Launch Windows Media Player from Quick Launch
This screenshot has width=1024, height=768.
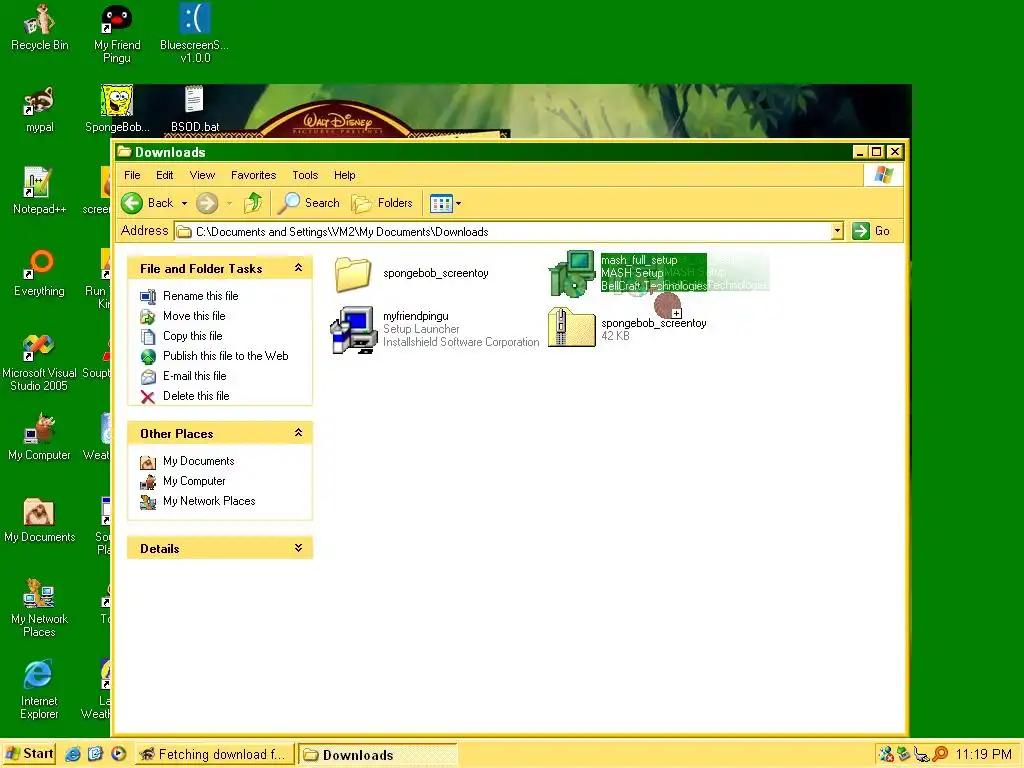118,754
